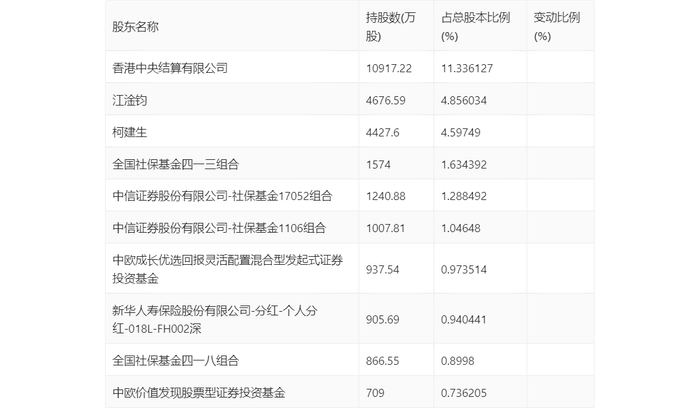Select shareholder 香港中央结算有限公司
Screen dimensions: 700x408
coord(170,68)
